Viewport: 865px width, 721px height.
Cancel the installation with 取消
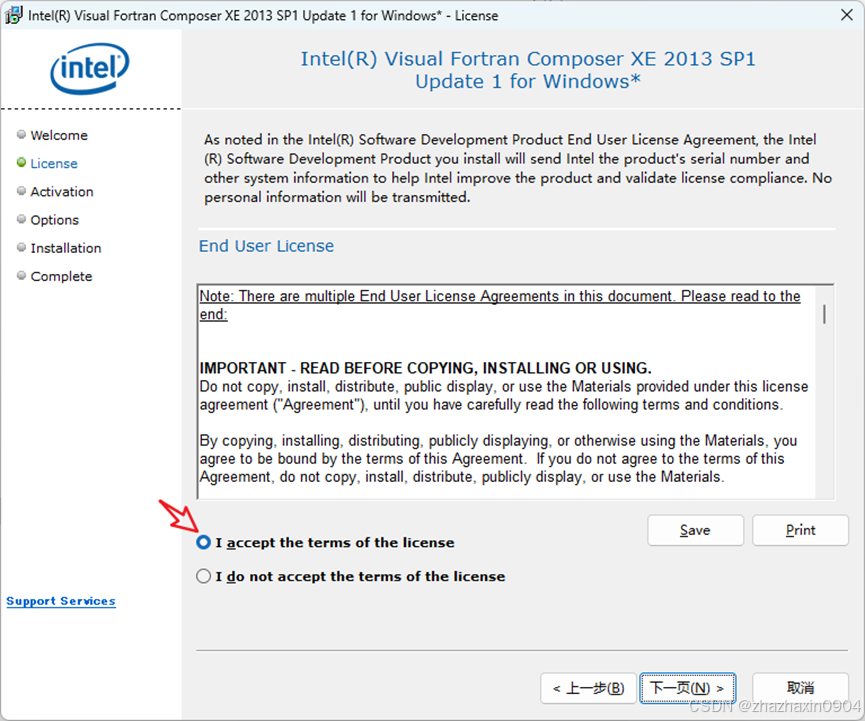tap(800, 688)
